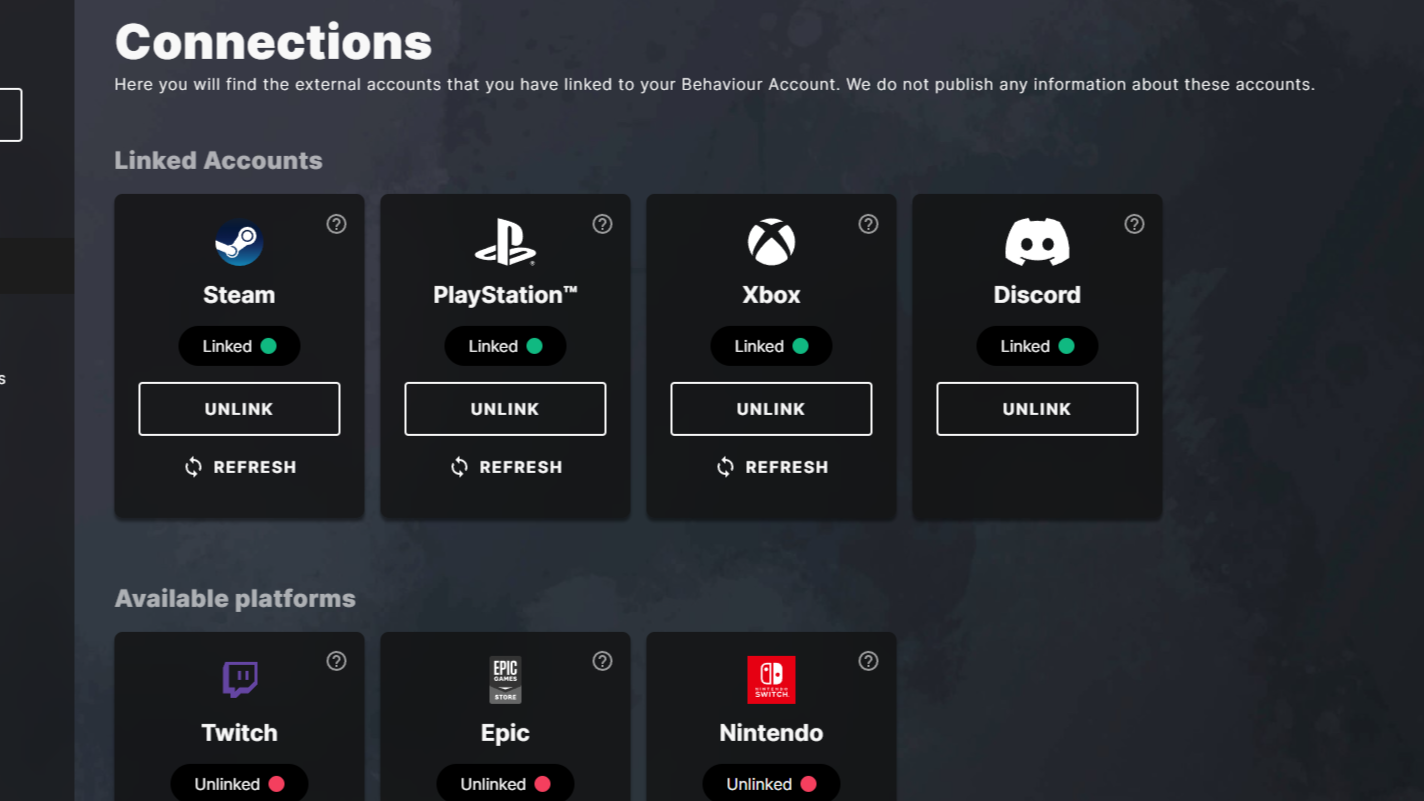Click the Steam Linked status badge

[x=239, y=346]
